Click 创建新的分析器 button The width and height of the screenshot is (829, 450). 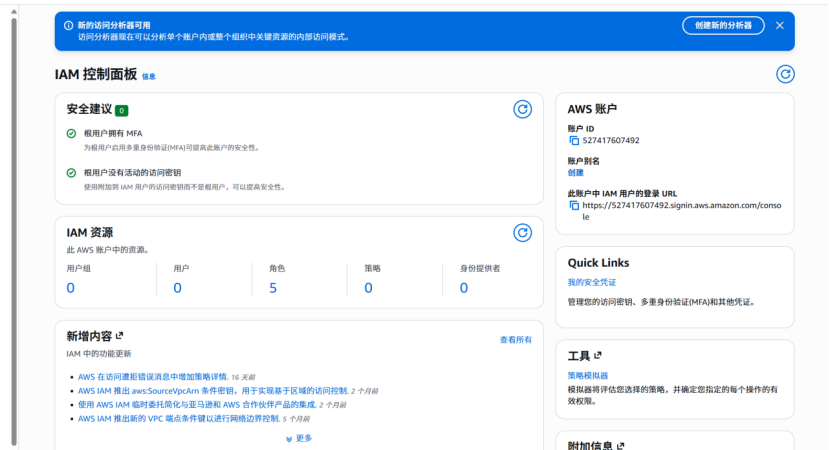coord(723,25)
